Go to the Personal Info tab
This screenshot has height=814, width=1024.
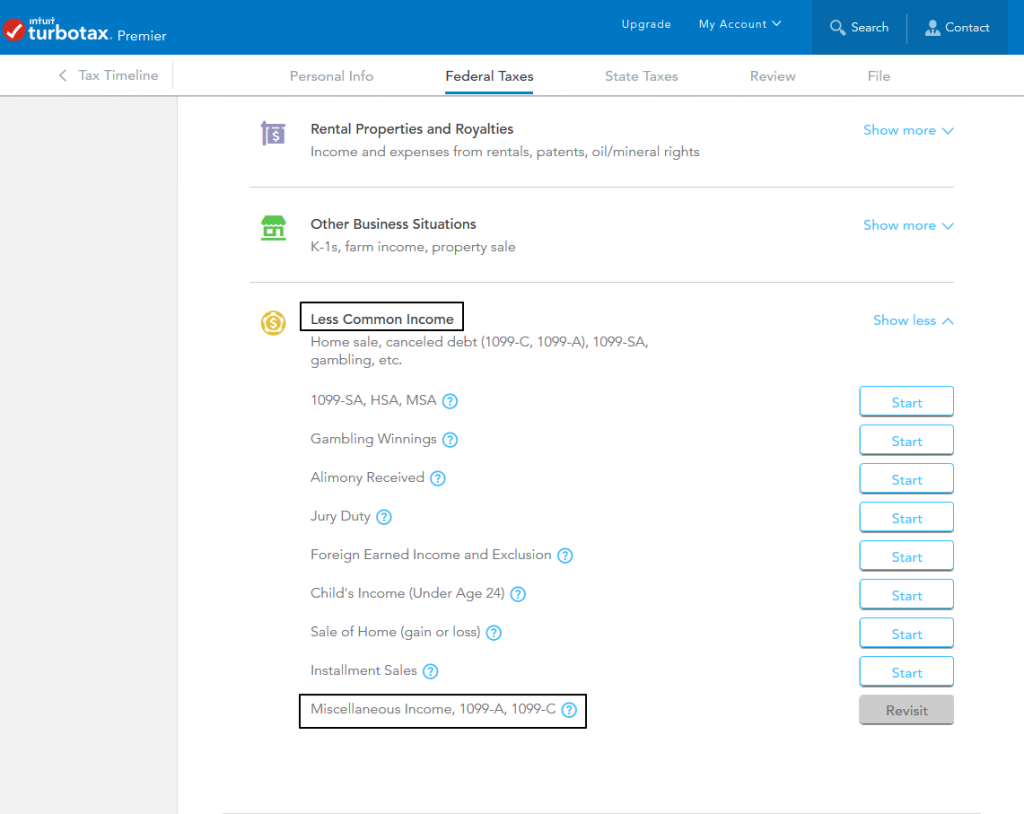coord(331,76)
